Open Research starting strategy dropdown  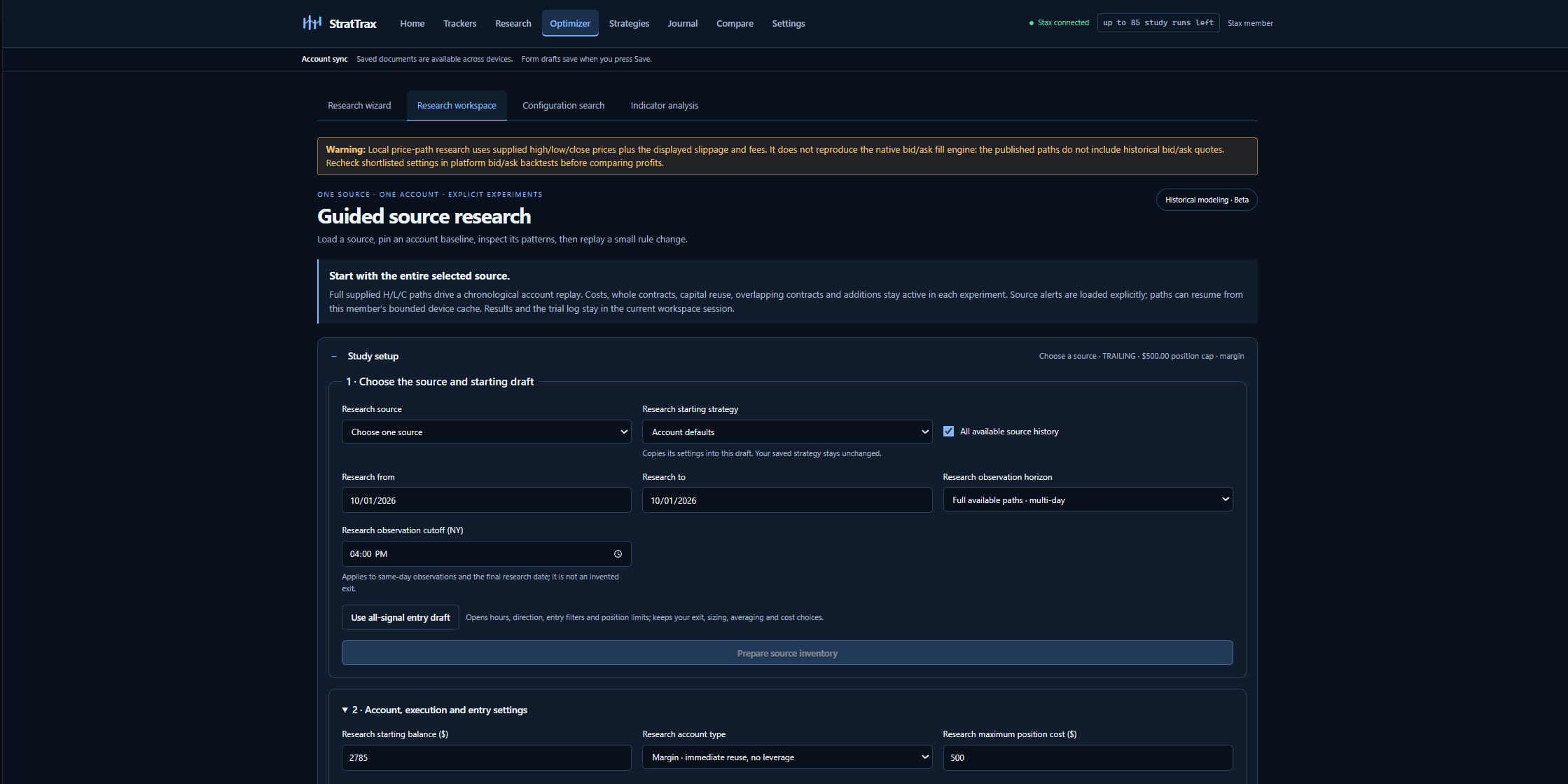click(x=787, y=432)
